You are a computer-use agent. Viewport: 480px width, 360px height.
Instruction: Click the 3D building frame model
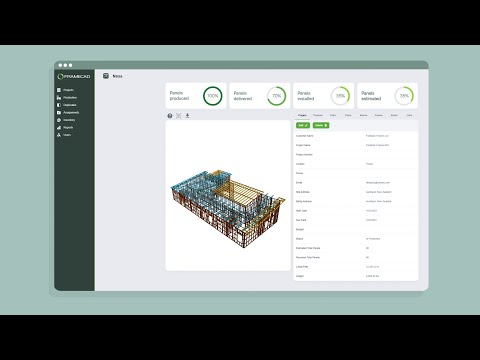228,208
